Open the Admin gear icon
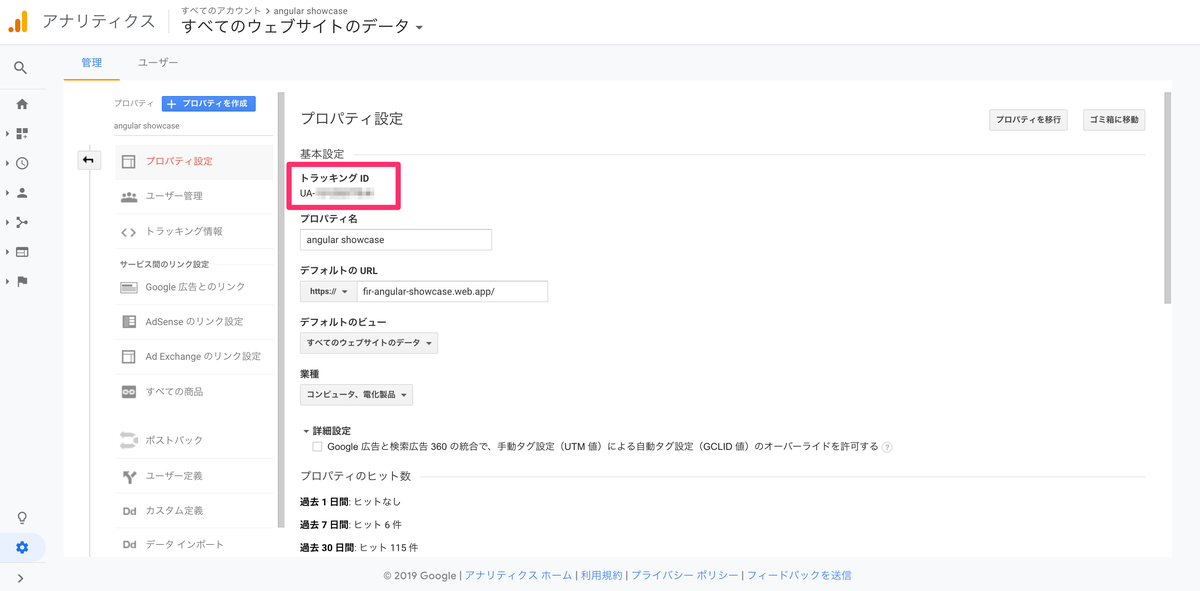 (21, 547)
